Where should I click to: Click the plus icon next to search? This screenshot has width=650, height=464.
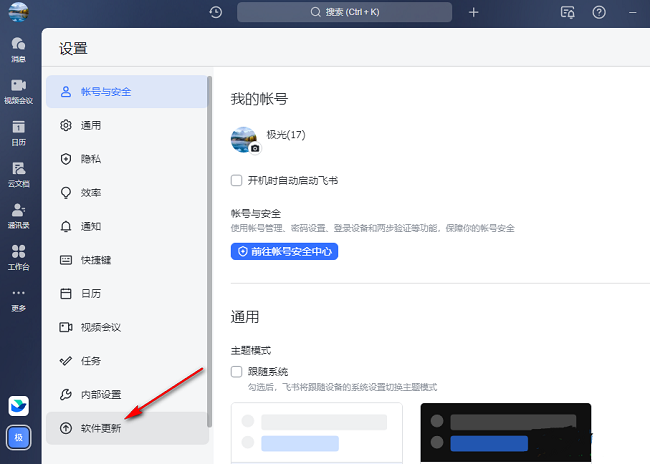click(x=474, y=12)
